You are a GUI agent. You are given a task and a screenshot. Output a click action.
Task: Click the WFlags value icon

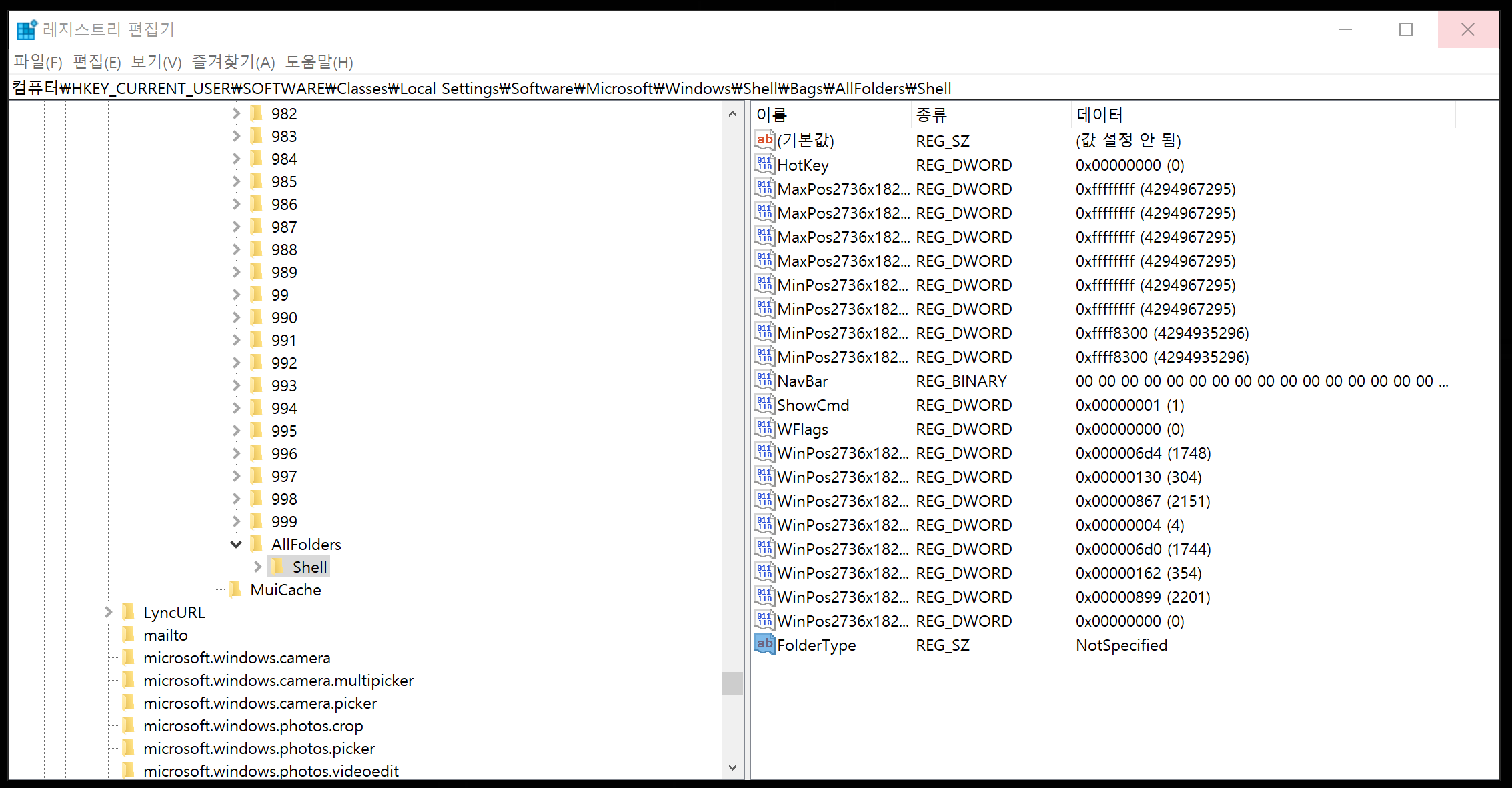coord(764,429)
